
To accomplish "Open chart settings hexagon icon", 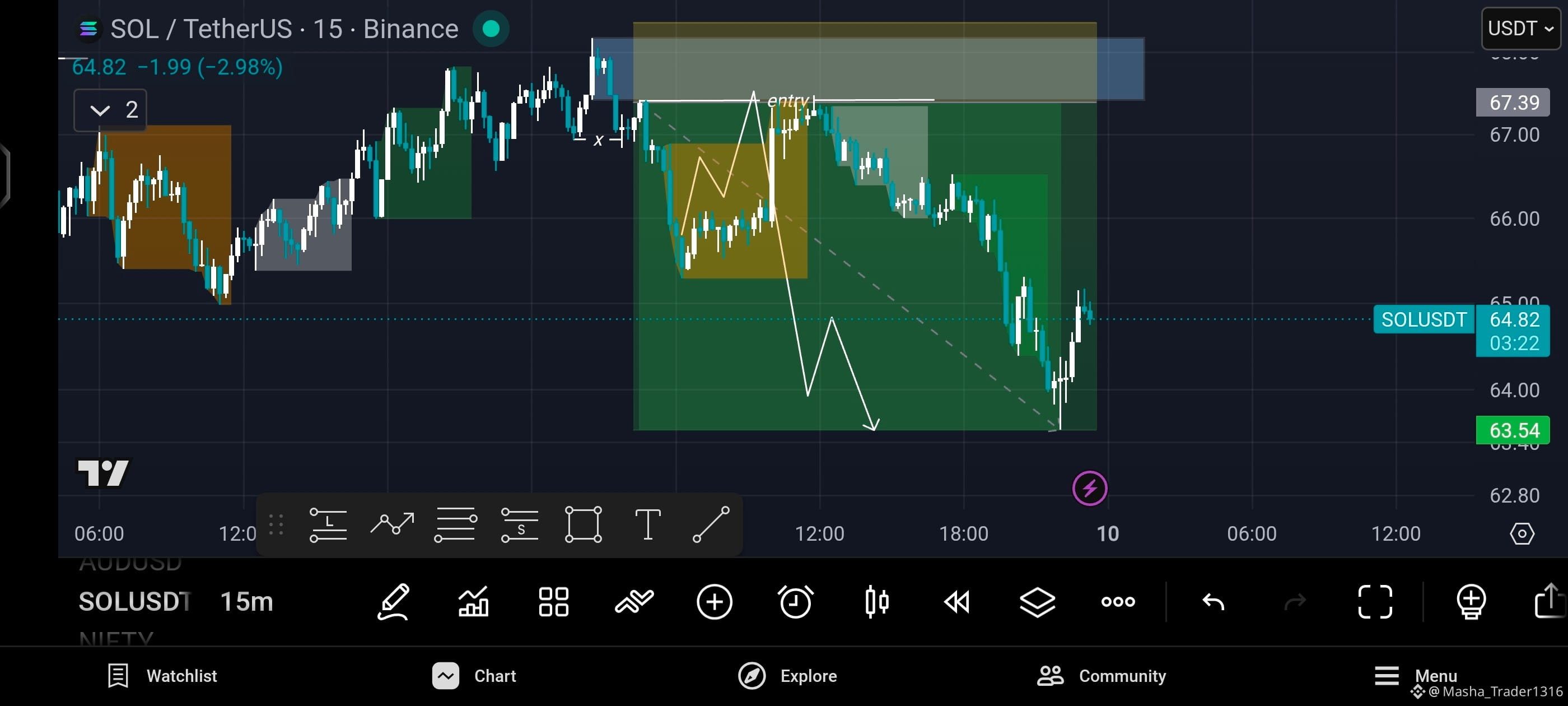I will (1522, 533).
